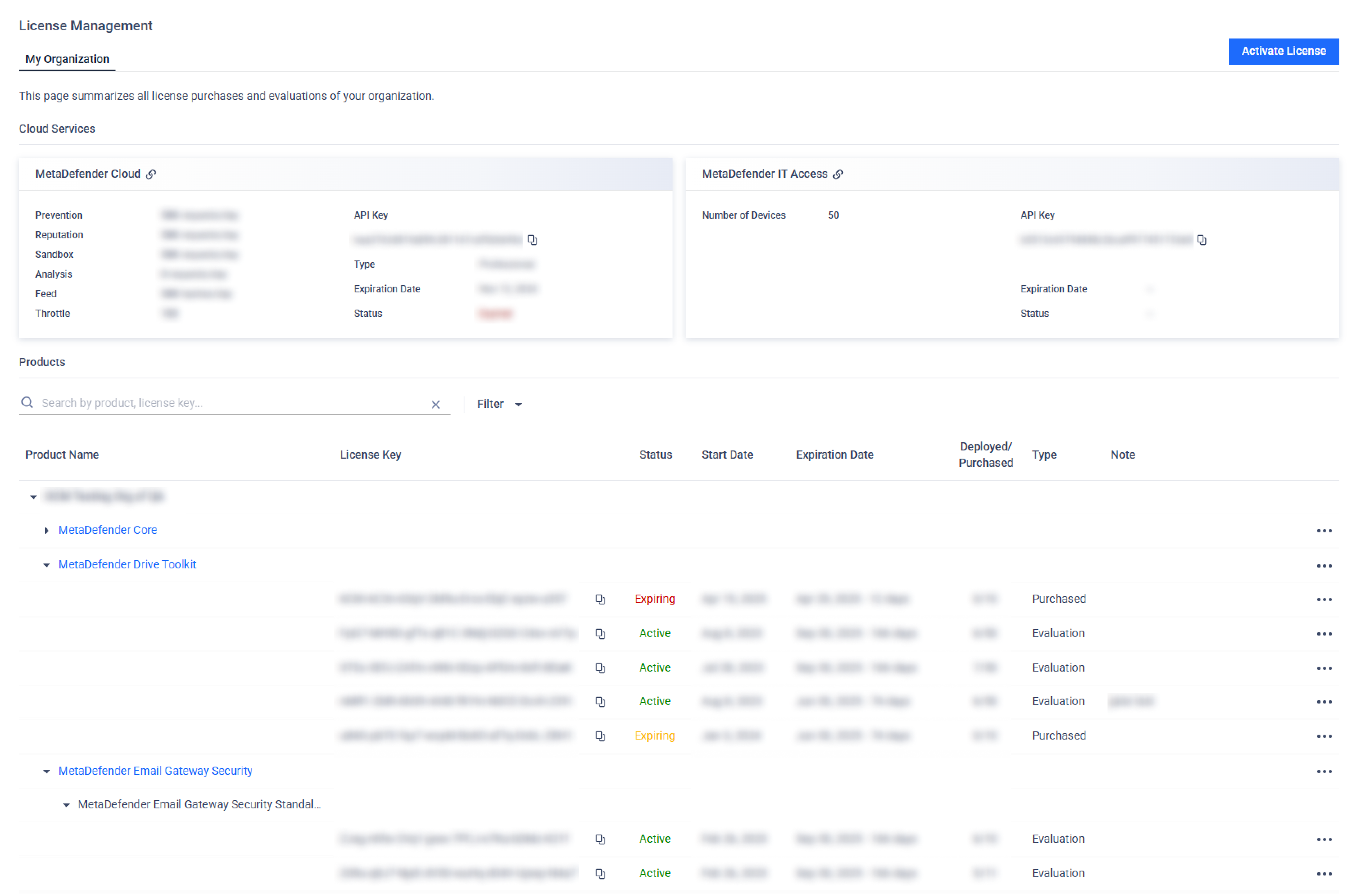
Task: Click the Note column header
Action: click(1122, 454)
